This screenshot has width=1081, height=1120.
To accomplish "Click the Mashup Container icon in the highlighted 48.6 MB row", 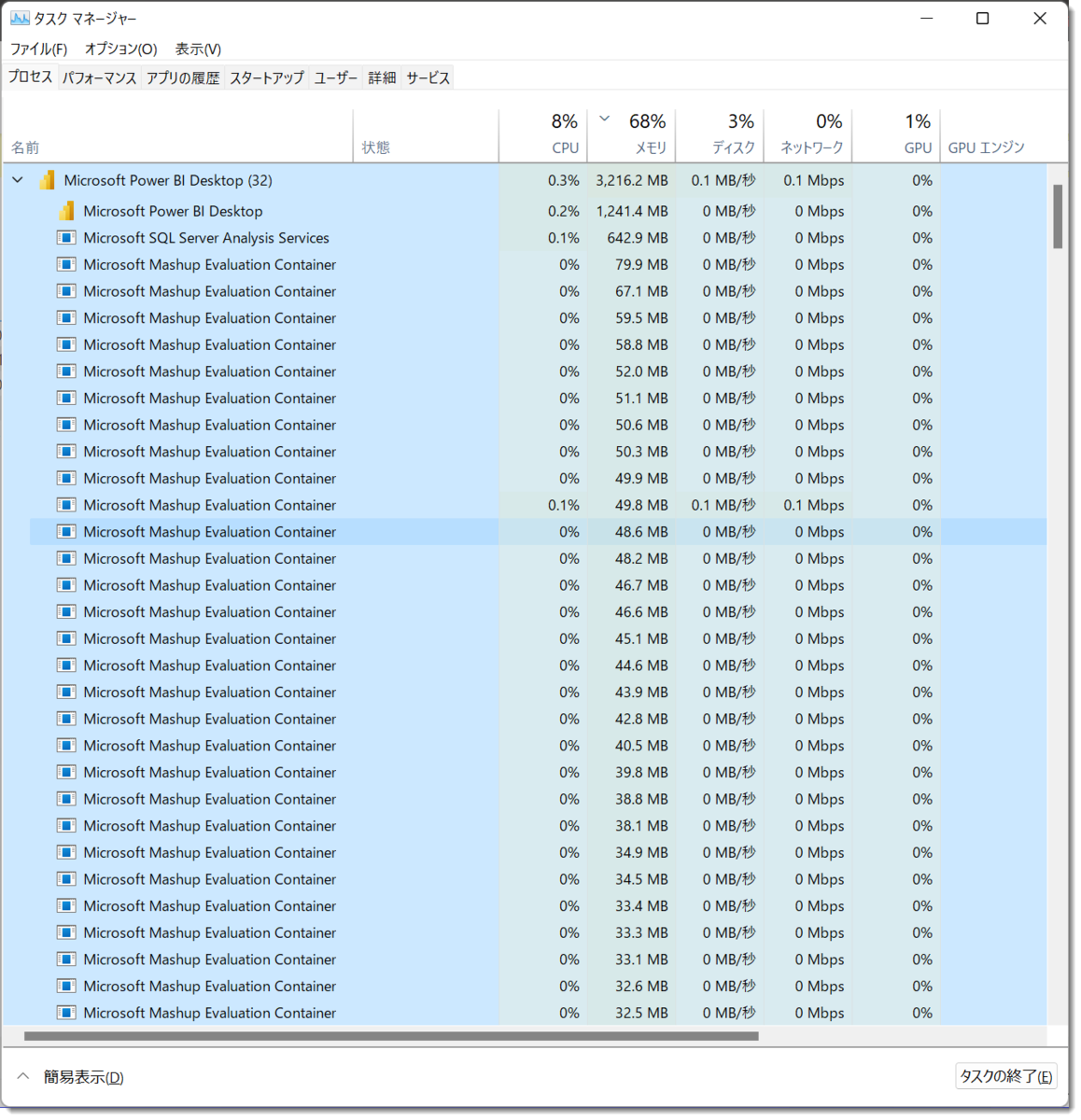I will (x=66, y=532).
